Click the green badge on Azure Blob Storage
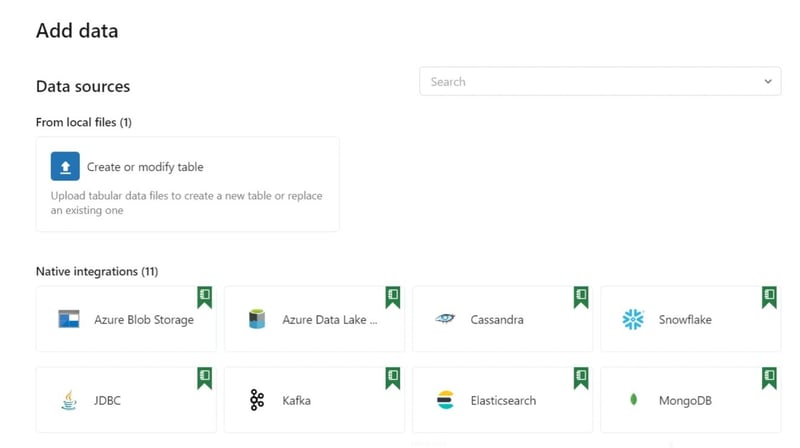This screenshot has height=448, width=800. tap(205, 297)
